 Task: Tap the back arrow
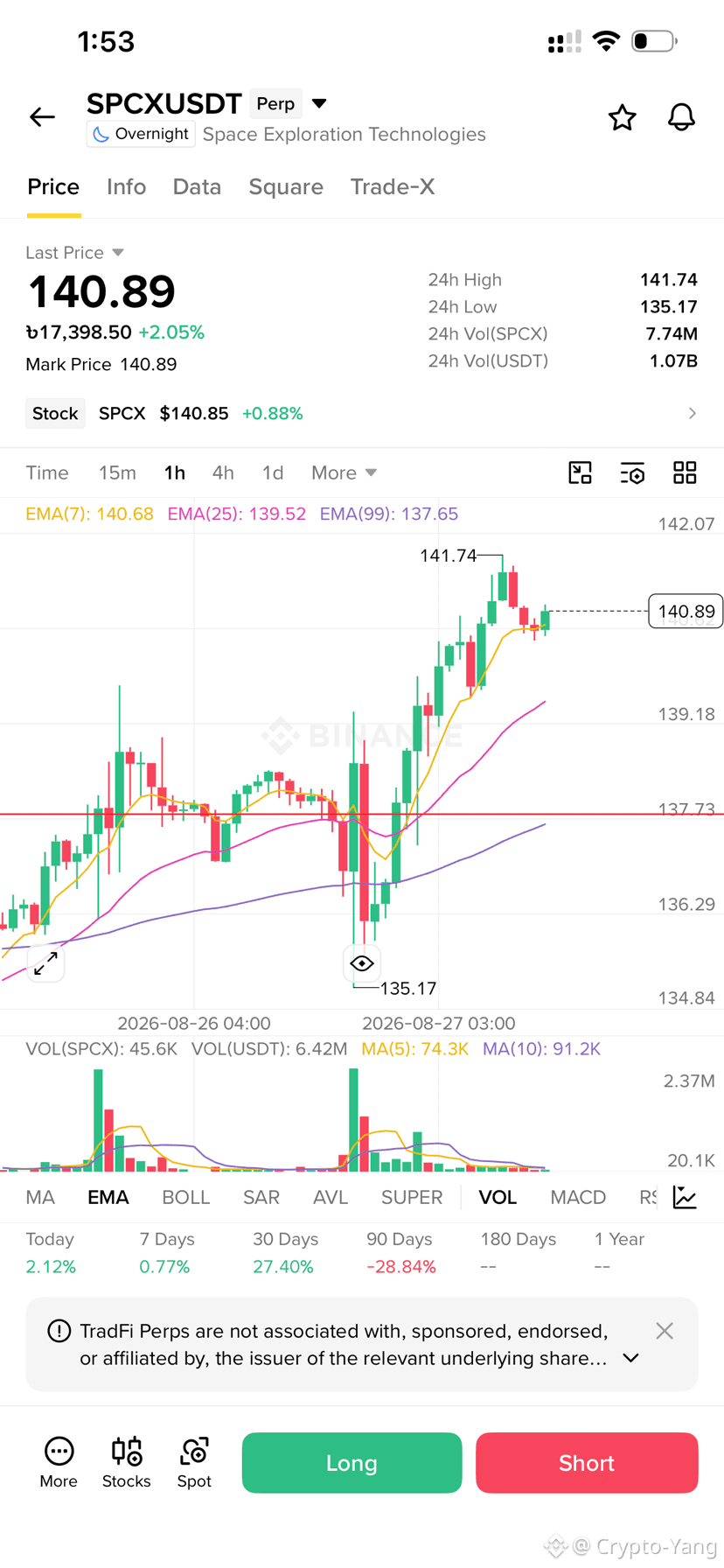(42, 116)
